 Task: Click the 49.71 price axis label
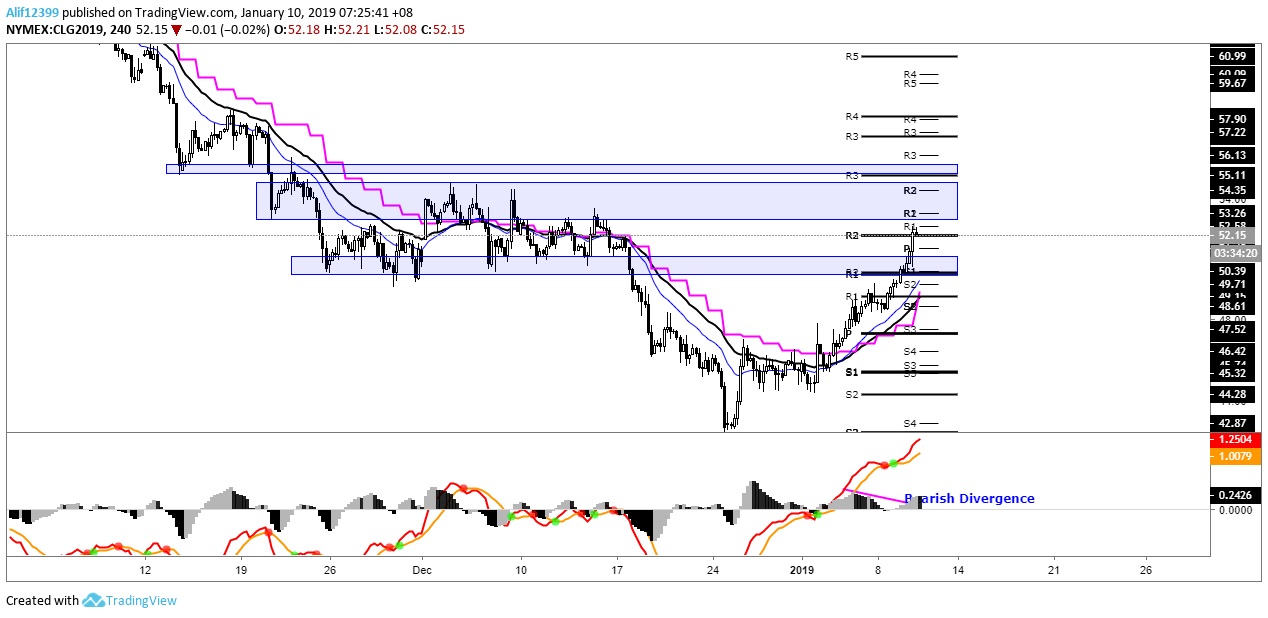[x=1232, y=285]
